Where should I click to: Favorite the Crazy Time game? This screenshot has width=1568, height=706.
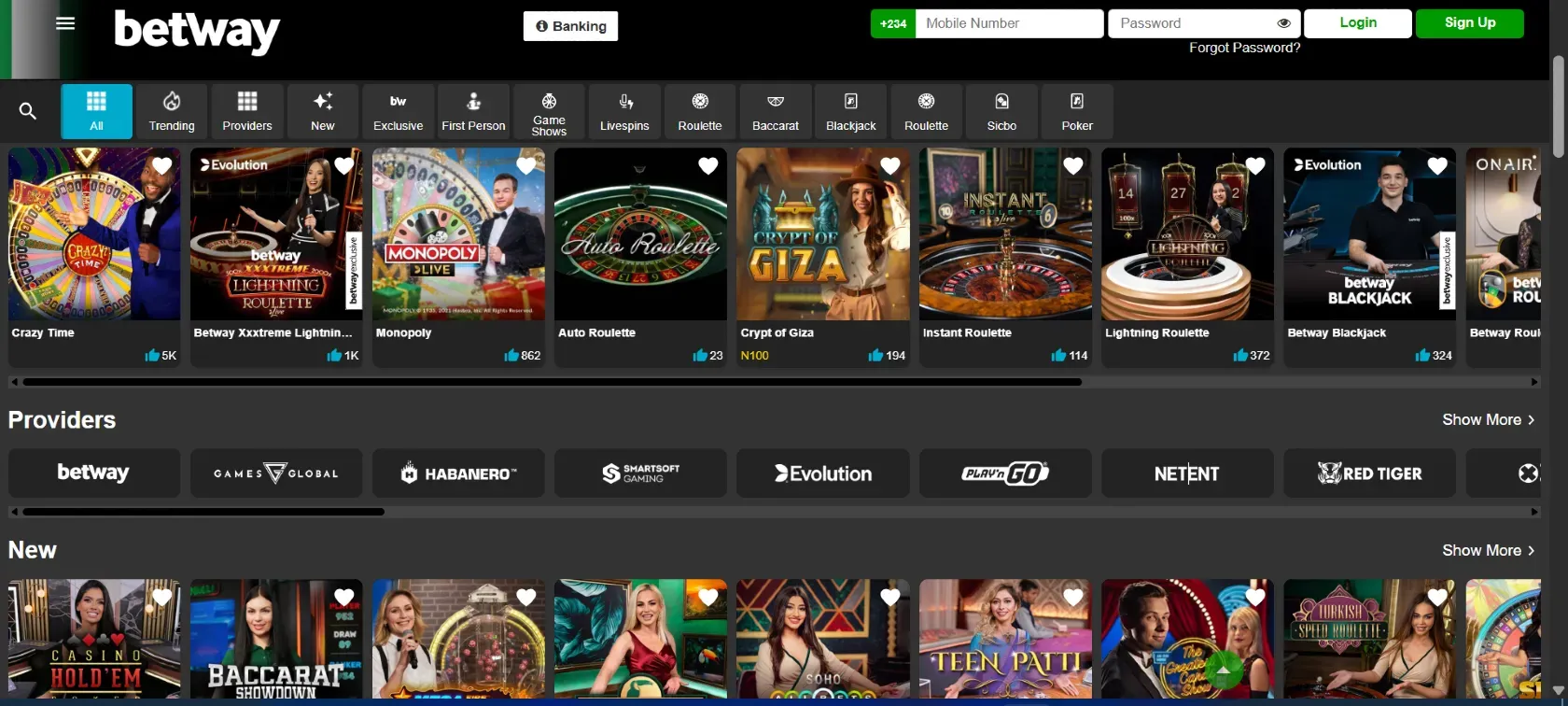pos(162,165)
